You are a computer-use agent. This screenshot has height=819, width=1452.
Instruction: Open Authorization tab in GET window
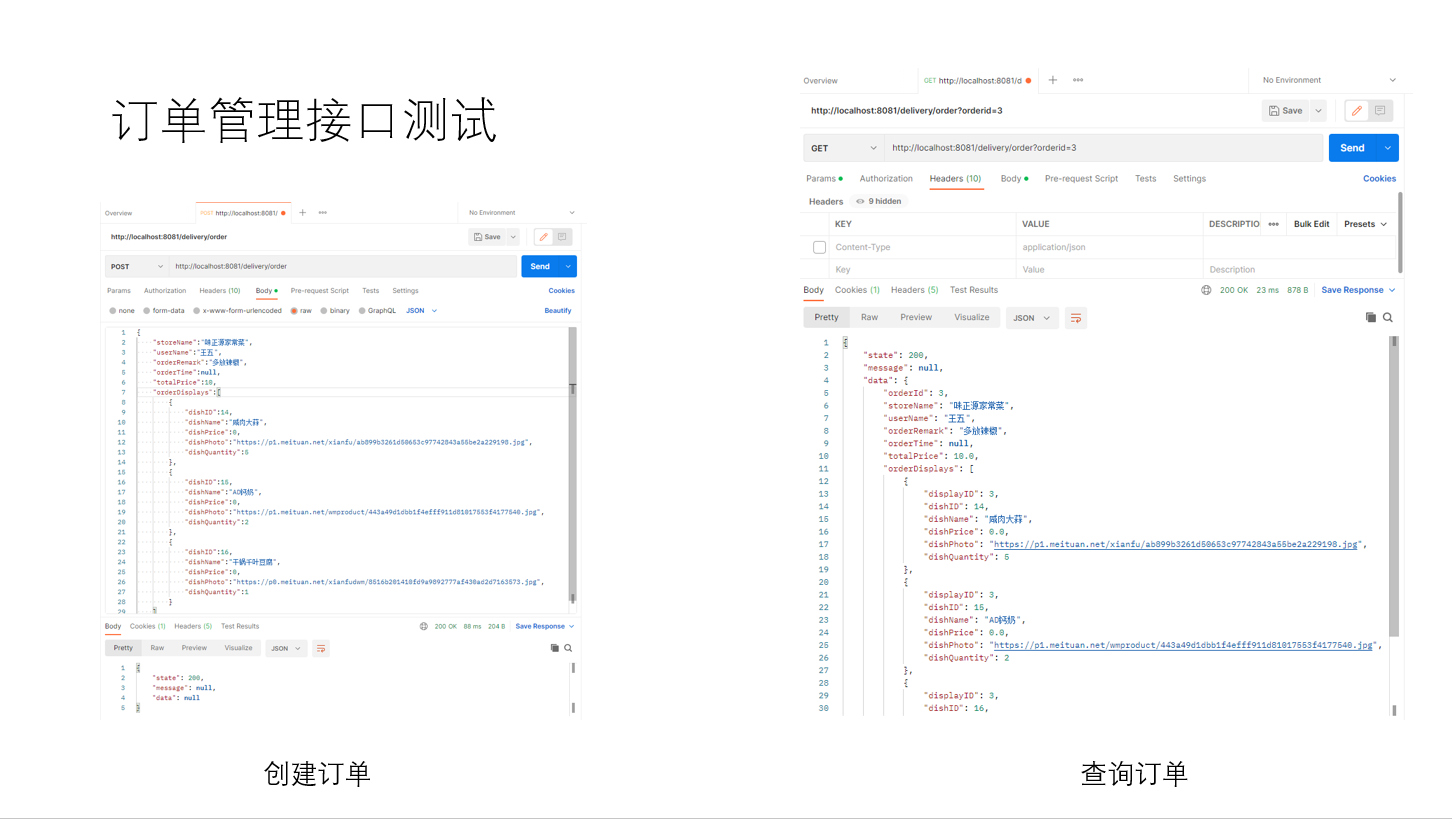[886, 179]
